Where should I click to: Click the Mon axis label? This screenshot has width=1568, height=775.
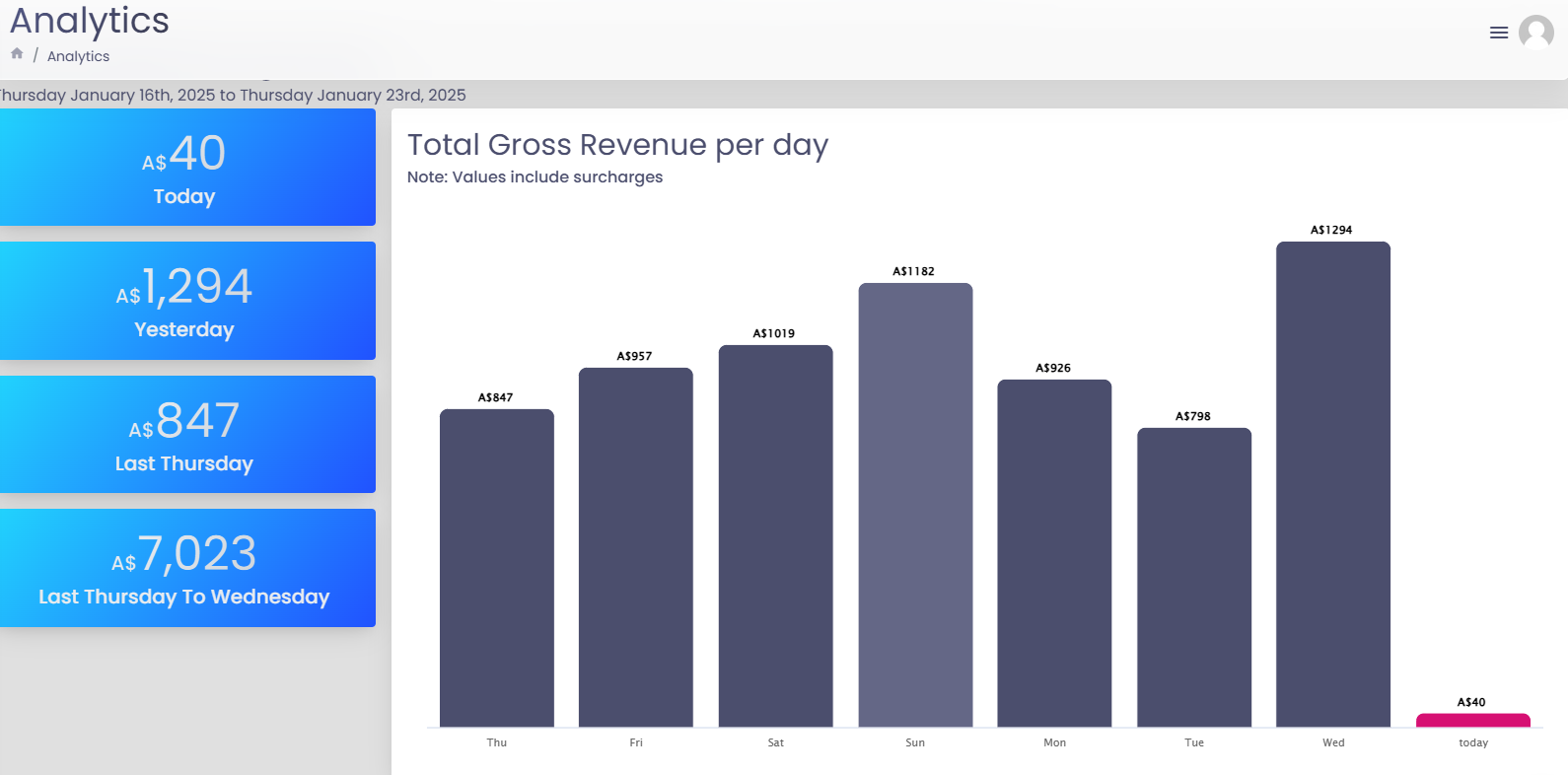[x=1055, y=742]
